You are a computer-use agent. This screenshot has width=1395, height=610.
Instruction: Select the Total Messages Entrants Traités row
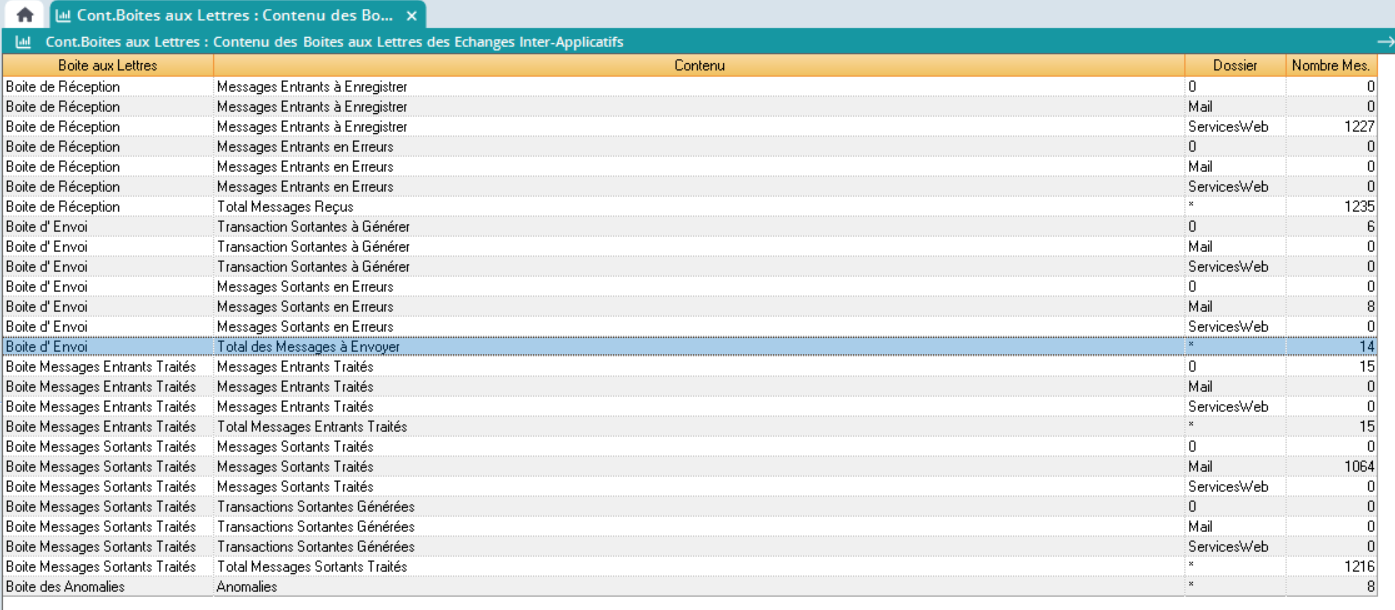pos(312,427)
